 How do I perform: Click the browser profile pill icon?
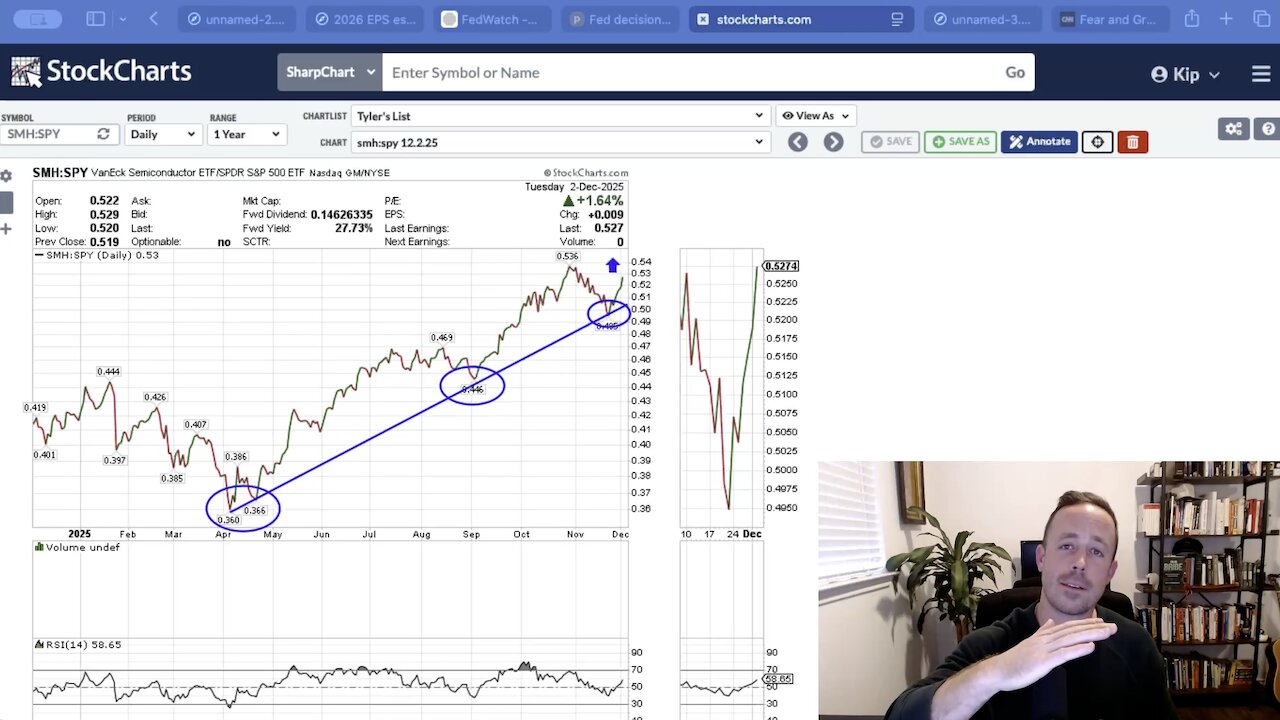coord(36,19)
